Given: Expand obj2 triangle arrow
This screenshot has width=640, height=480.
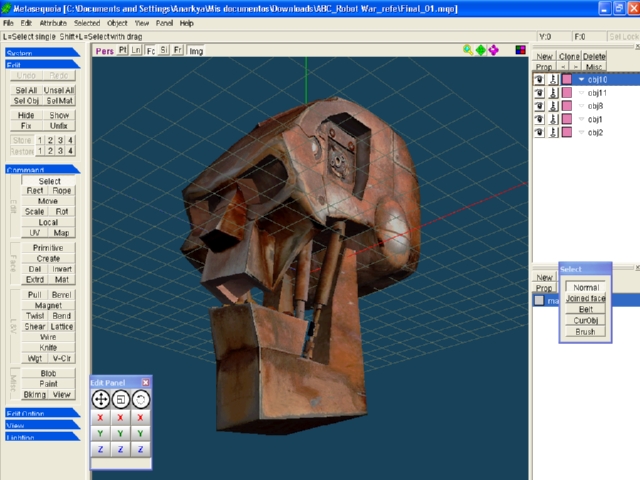Looking at the screenshot, I should pyautogui.click(x=582, y=133).
